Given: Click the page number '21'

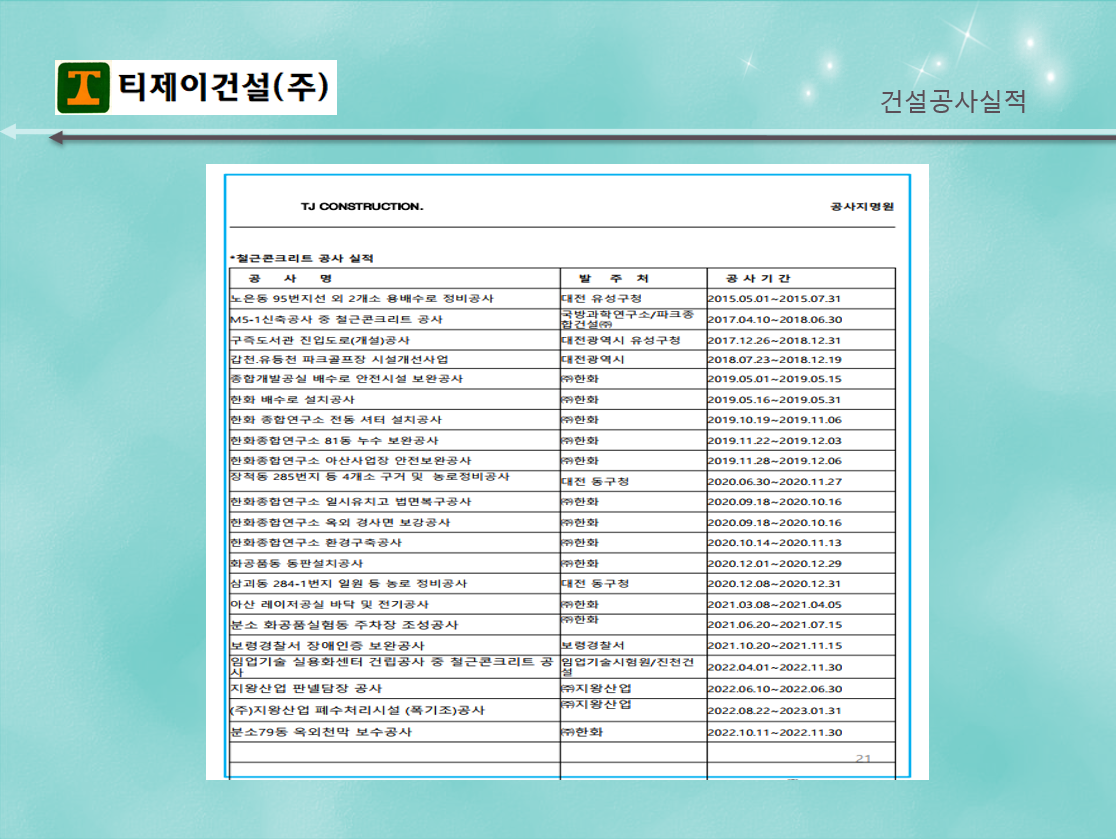Looking at the screenshot, I should point(863,759).
